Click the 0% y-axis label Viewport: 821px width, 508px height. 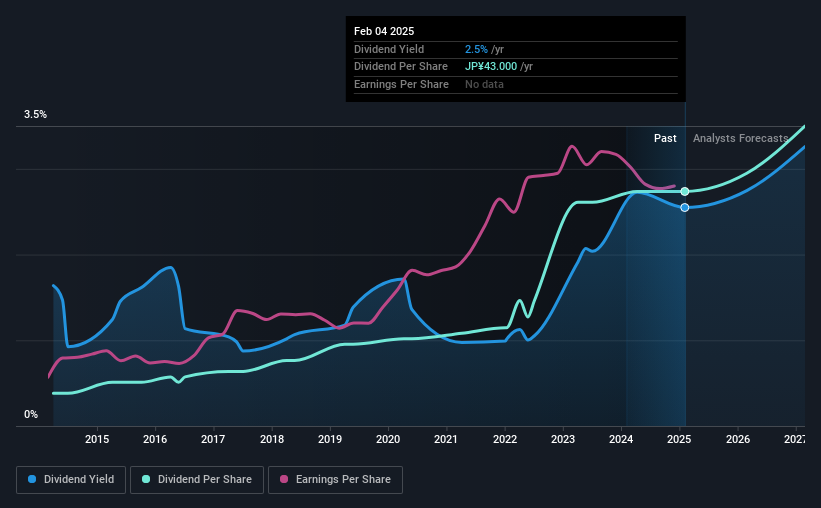[x=31, y=415]
